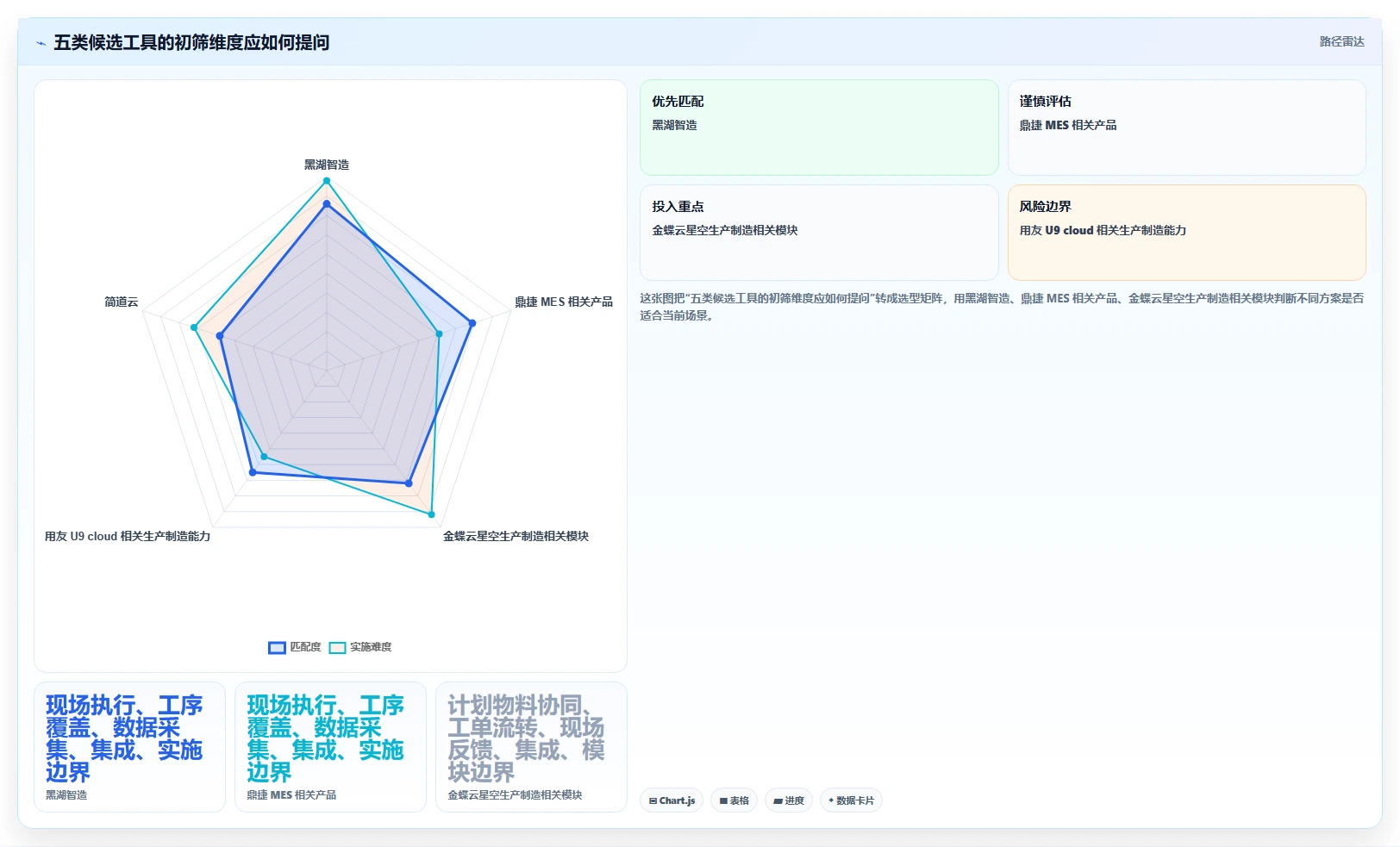The image size is (1400, 847).
Task: Click the 实施难度 legend label
Action: point(371,647)
